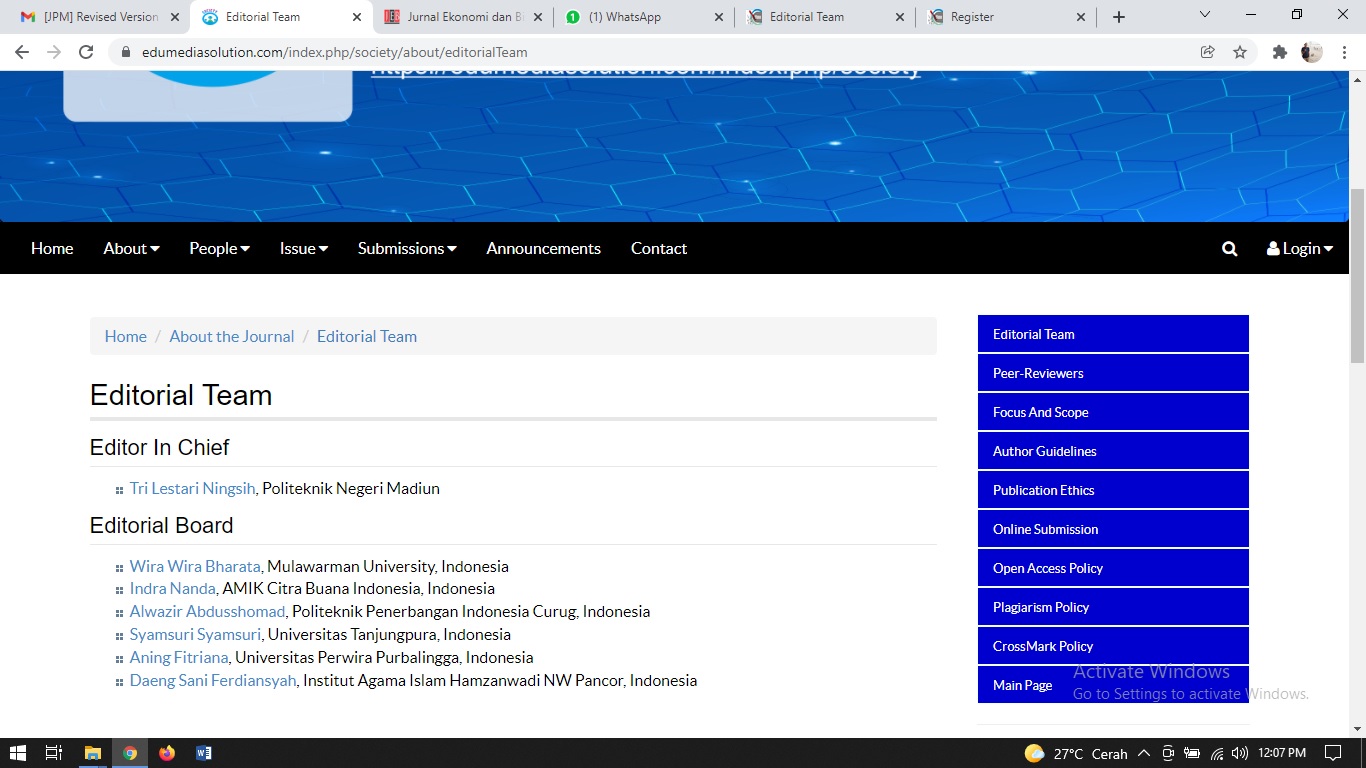
Task: Bookmark this page with the star icon
Action: [1240, 52]
